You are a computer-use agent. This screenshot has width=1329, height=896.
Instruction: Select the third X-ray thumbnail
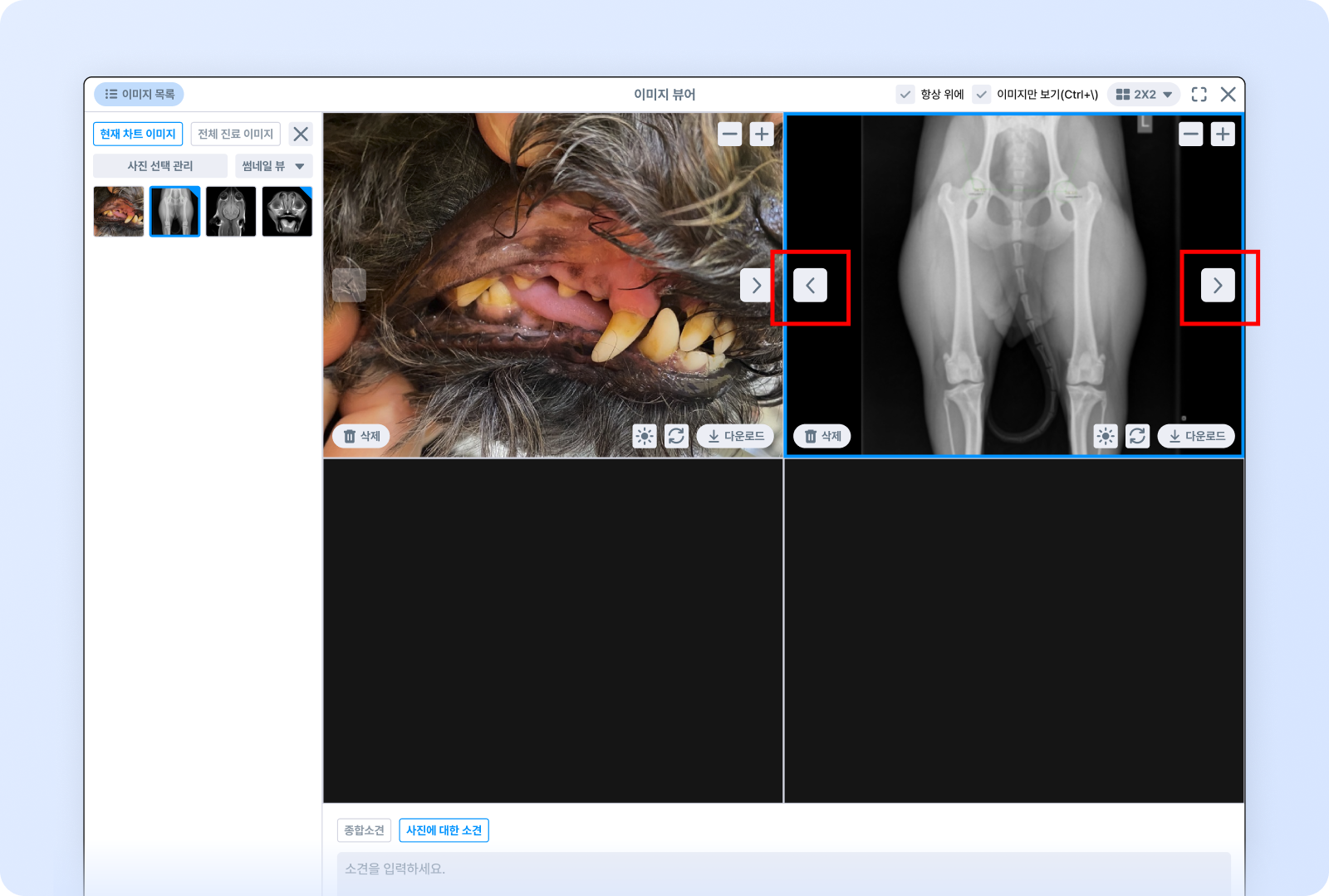pos(231,212)
